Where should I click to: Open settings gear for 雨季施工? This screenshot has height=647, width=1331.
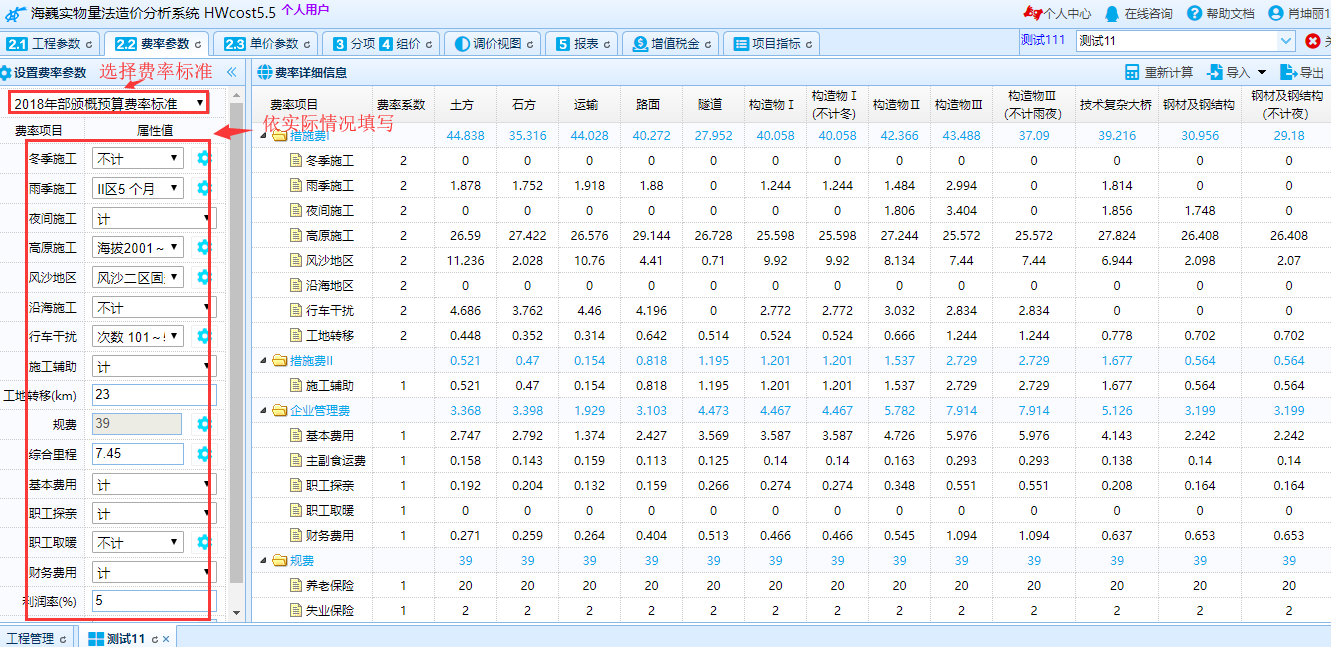coord(204,188)
